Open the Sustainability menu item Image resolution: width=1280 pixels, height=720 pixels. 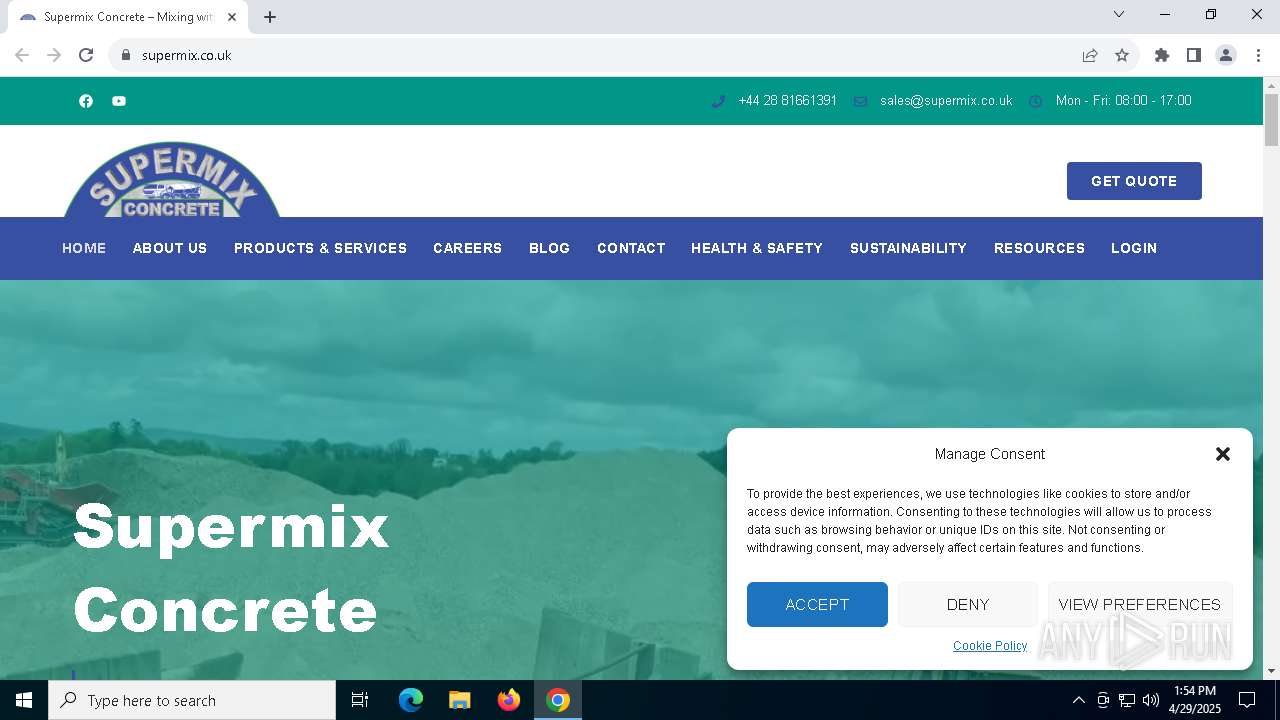click(x=908, y=248)
